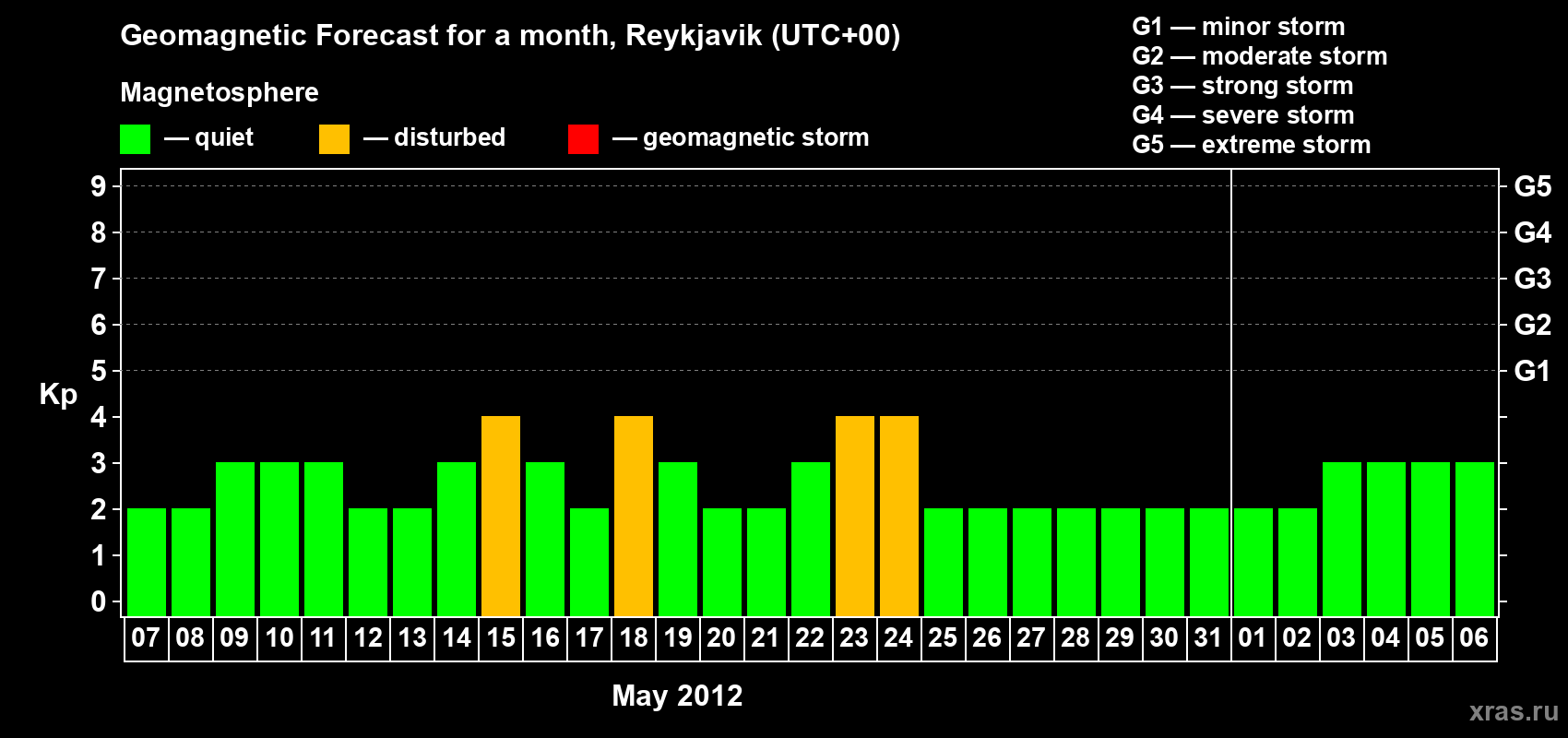The width and height of the screenshot is (1568, 738).
Task: Click the orange disturbed legend swatch
Action: click(x=334, y=139)
